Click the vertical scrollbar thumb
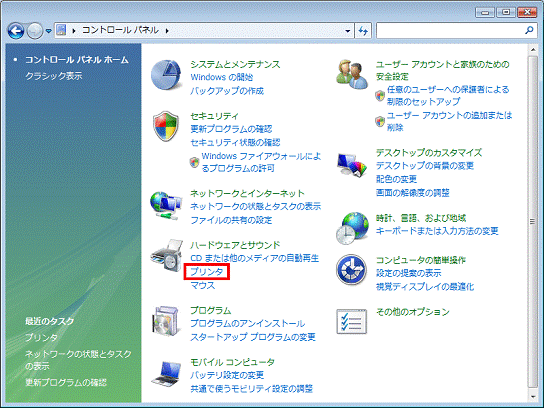 pos(533,221)
